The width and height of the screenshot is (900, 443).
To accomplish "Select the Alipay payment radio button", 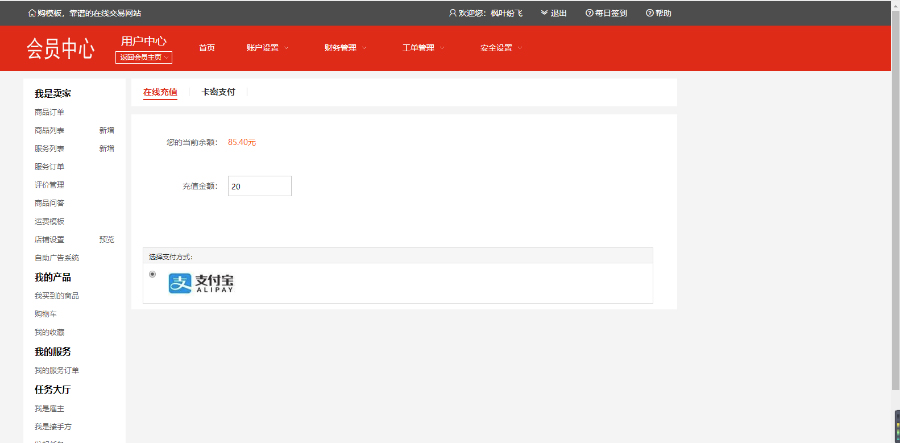I will [x=152, y=274].
